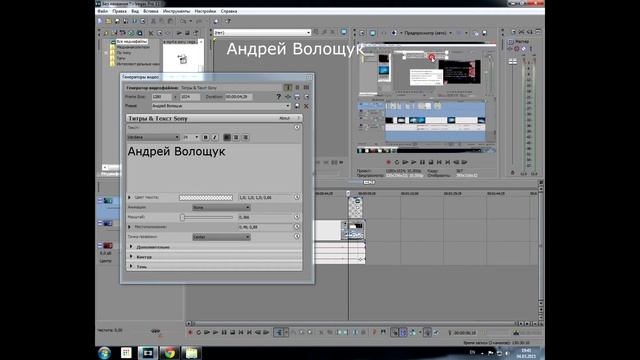Open the Вставка menu
Viewport: 640px width, 360px height.
click(151, 11)
